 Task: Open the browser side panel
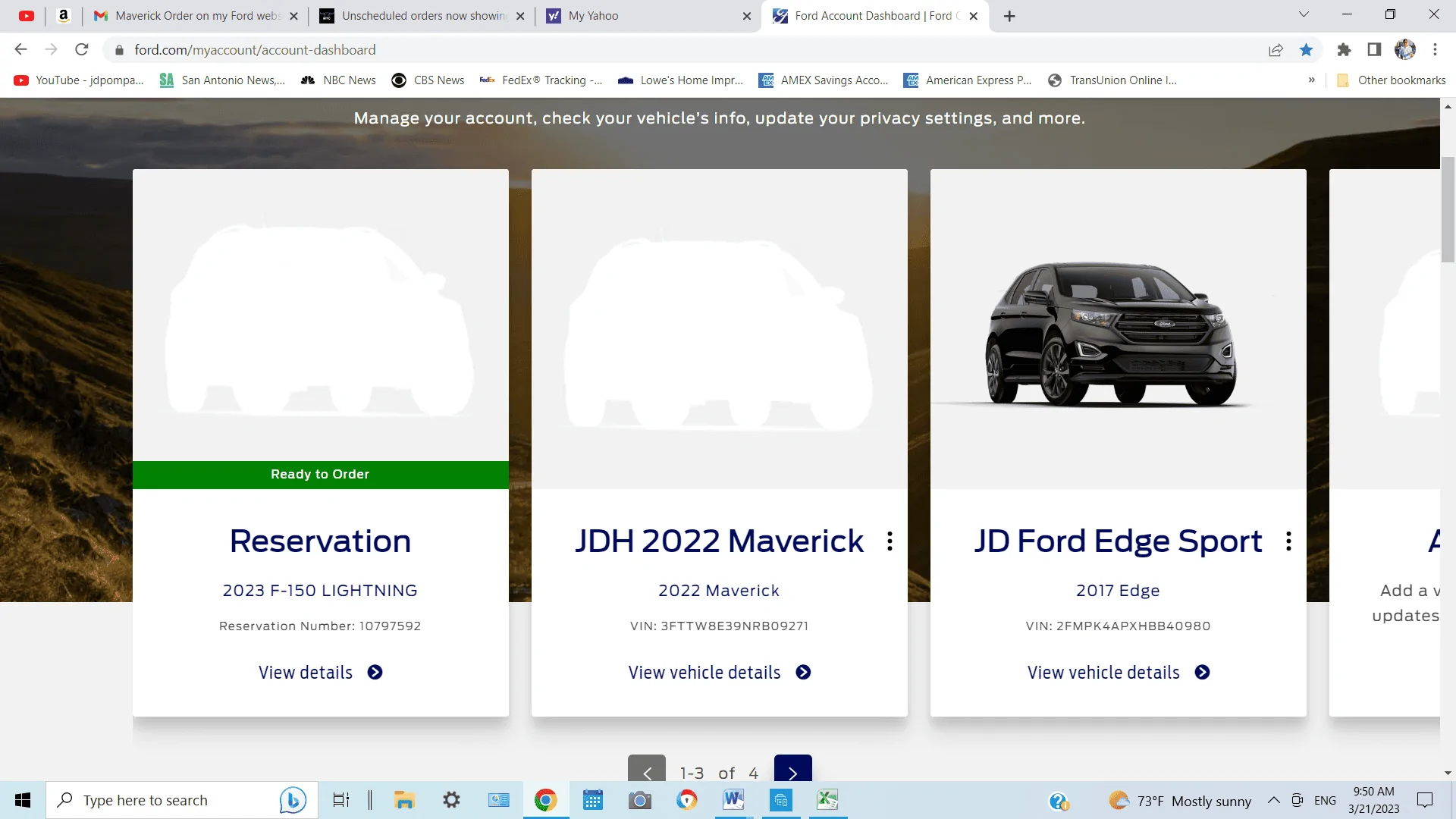pyautogui.click(x=1374, y=50)
